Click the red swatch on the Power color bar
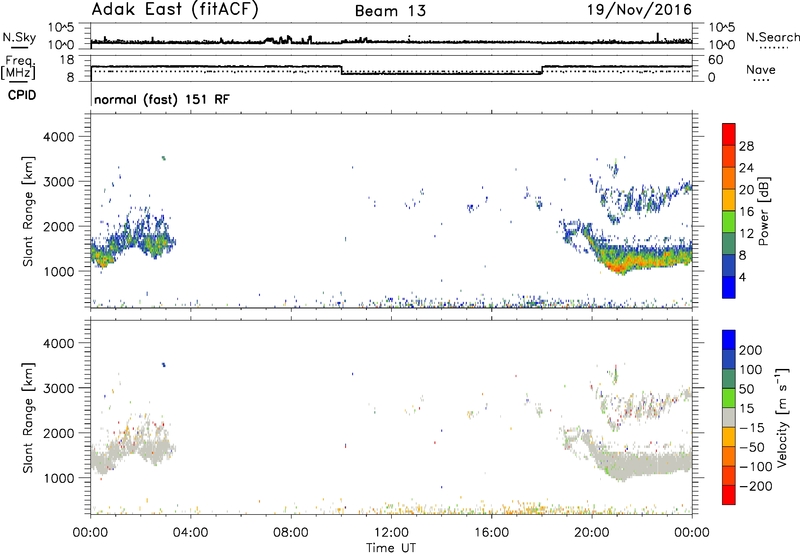This screenshot has height=554, width=800. [729, 134]
